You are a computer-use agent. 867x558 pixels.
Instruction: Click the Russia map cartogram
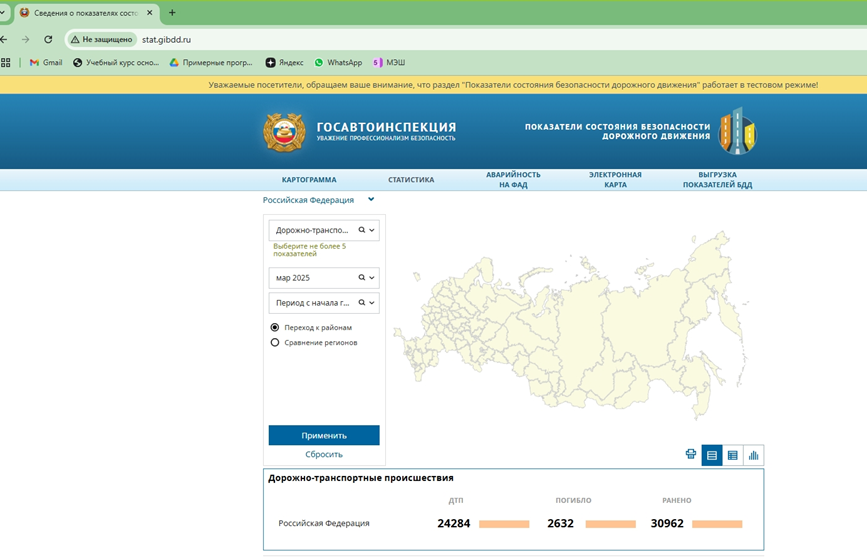coord(570,326)
